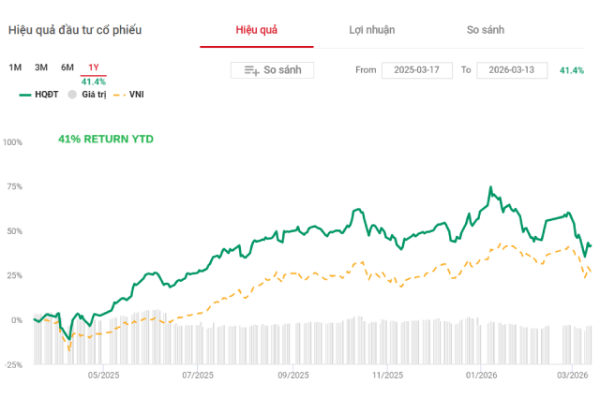The image size is (600, 400).
Task: Click the 75% y-axis label
Action: 15,187
